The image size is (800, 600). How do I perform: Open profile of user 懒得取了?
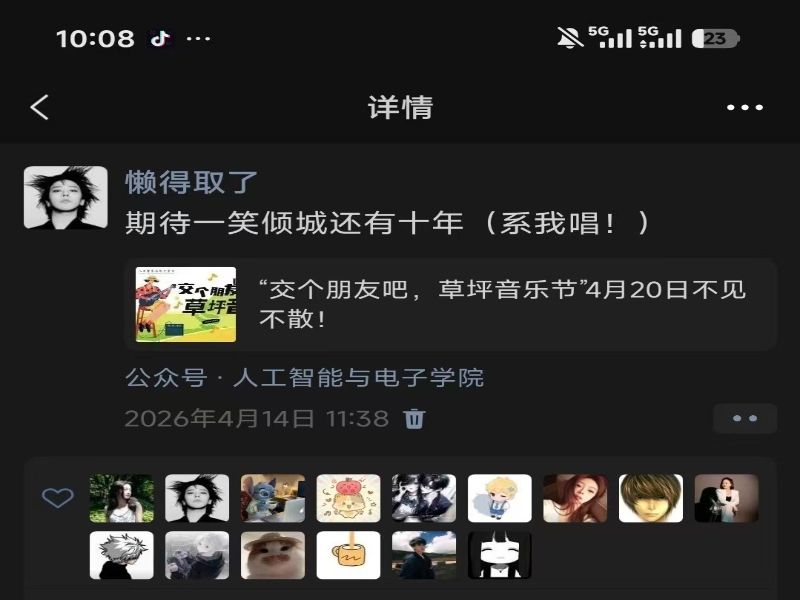tap(191, 182)
